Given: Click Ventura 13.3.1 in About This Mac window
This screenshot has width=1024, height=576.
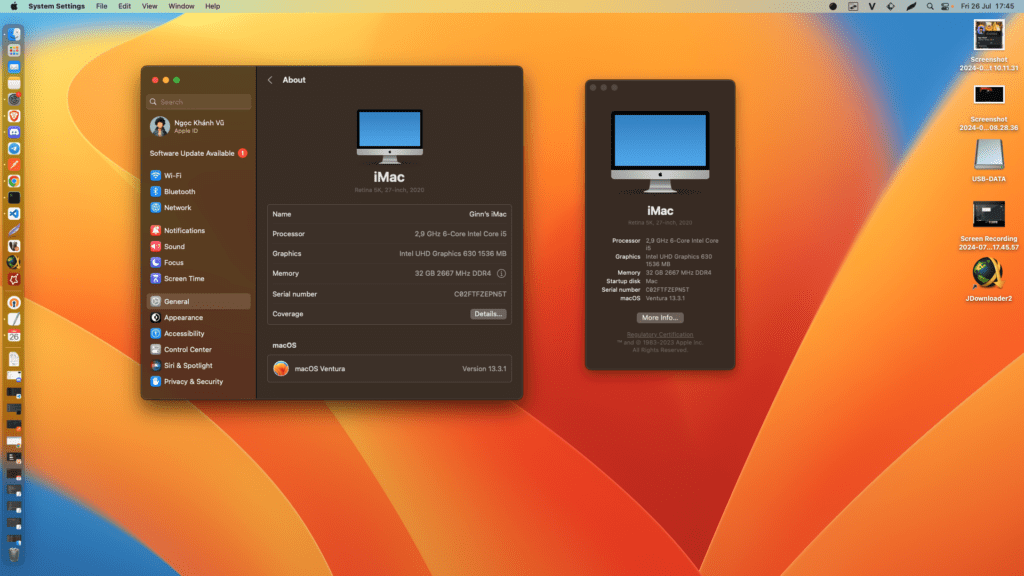Looking at the screenshot, I should (665, 298).
